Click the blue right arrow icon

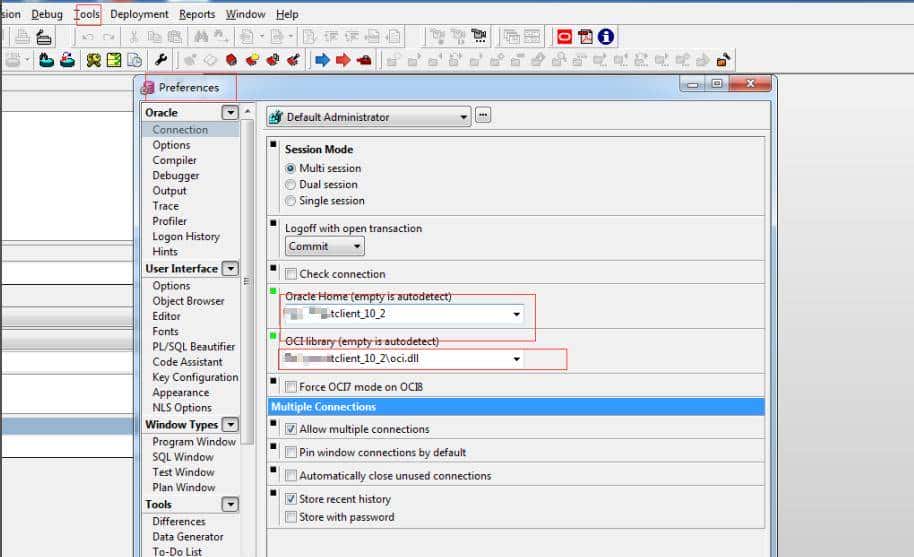322,60
